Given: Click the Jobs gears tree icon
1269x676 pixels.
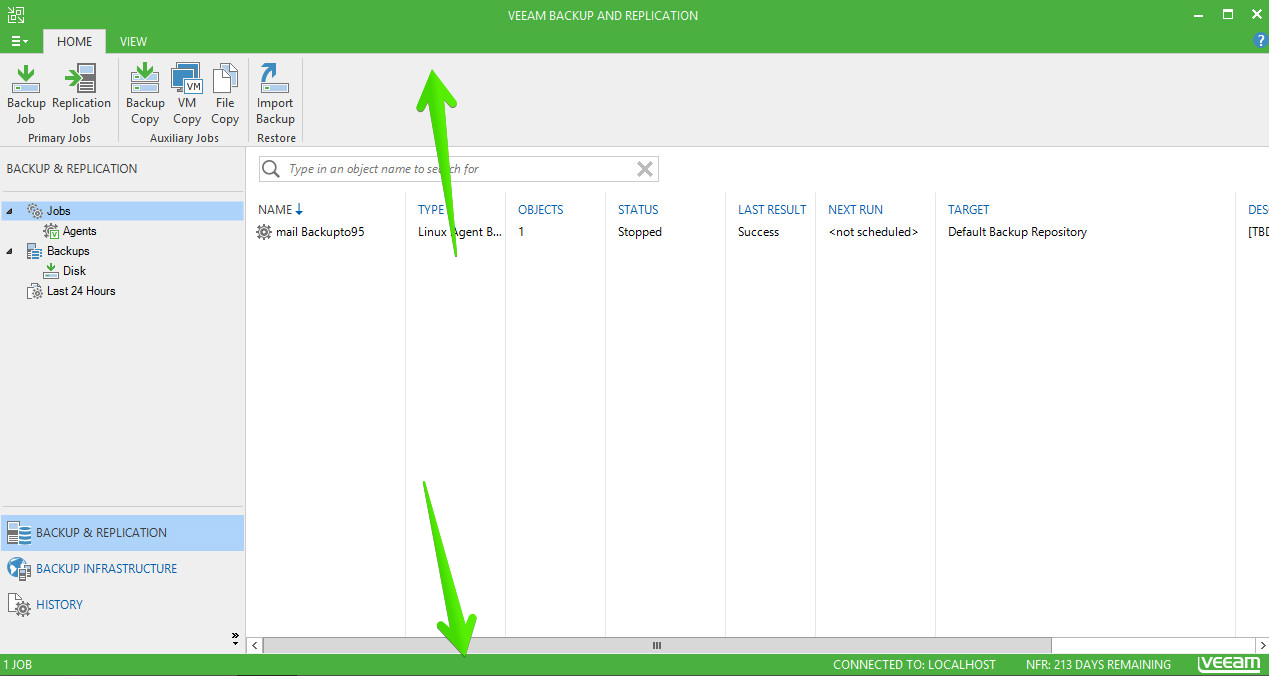Looking at the screenshot, I should 35,211.
